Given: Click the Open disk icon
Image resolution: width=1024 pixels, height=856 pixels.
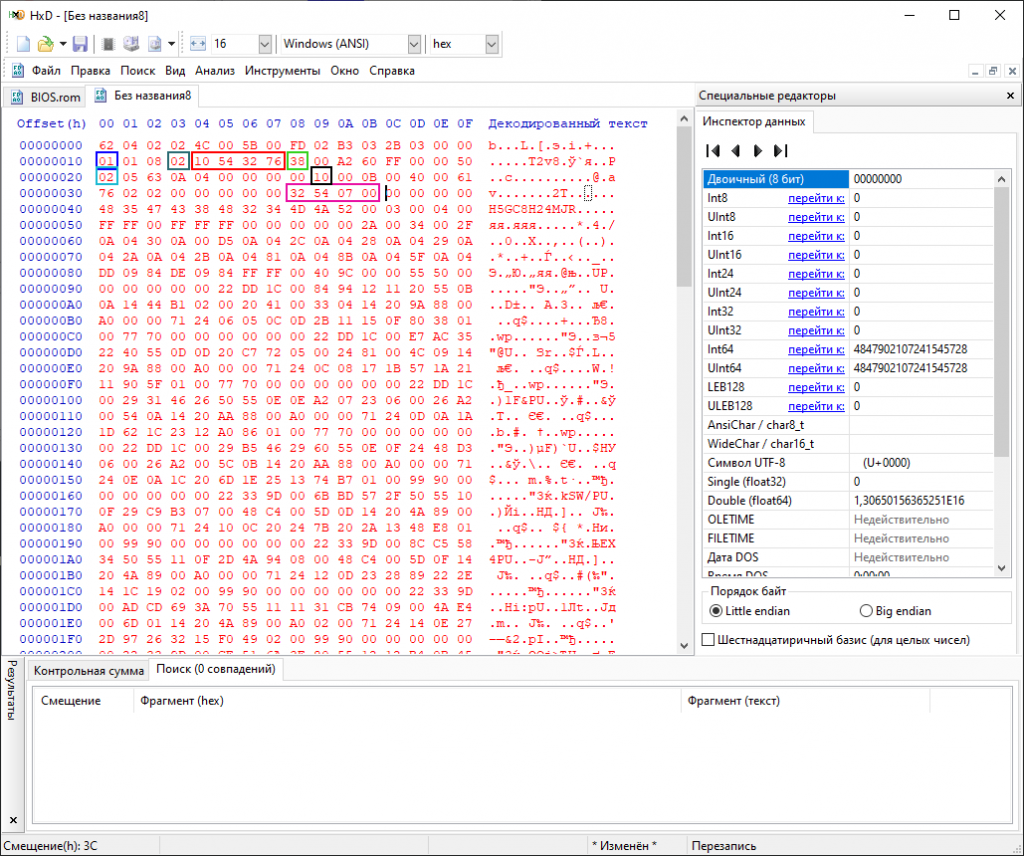Looking at the screenshot, I should [x=131, y=44].
